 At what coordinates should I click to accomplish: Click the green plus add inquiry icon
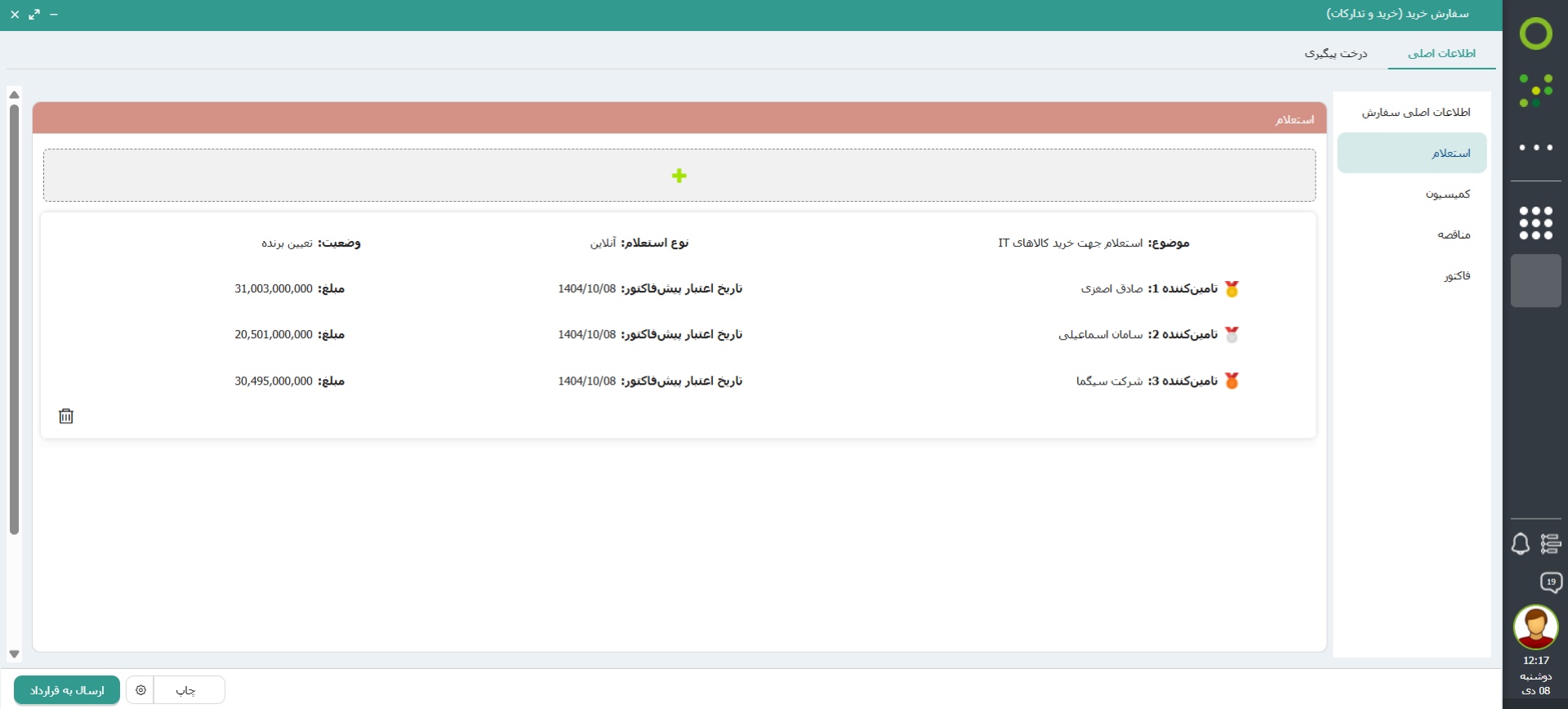click(679, 176)
